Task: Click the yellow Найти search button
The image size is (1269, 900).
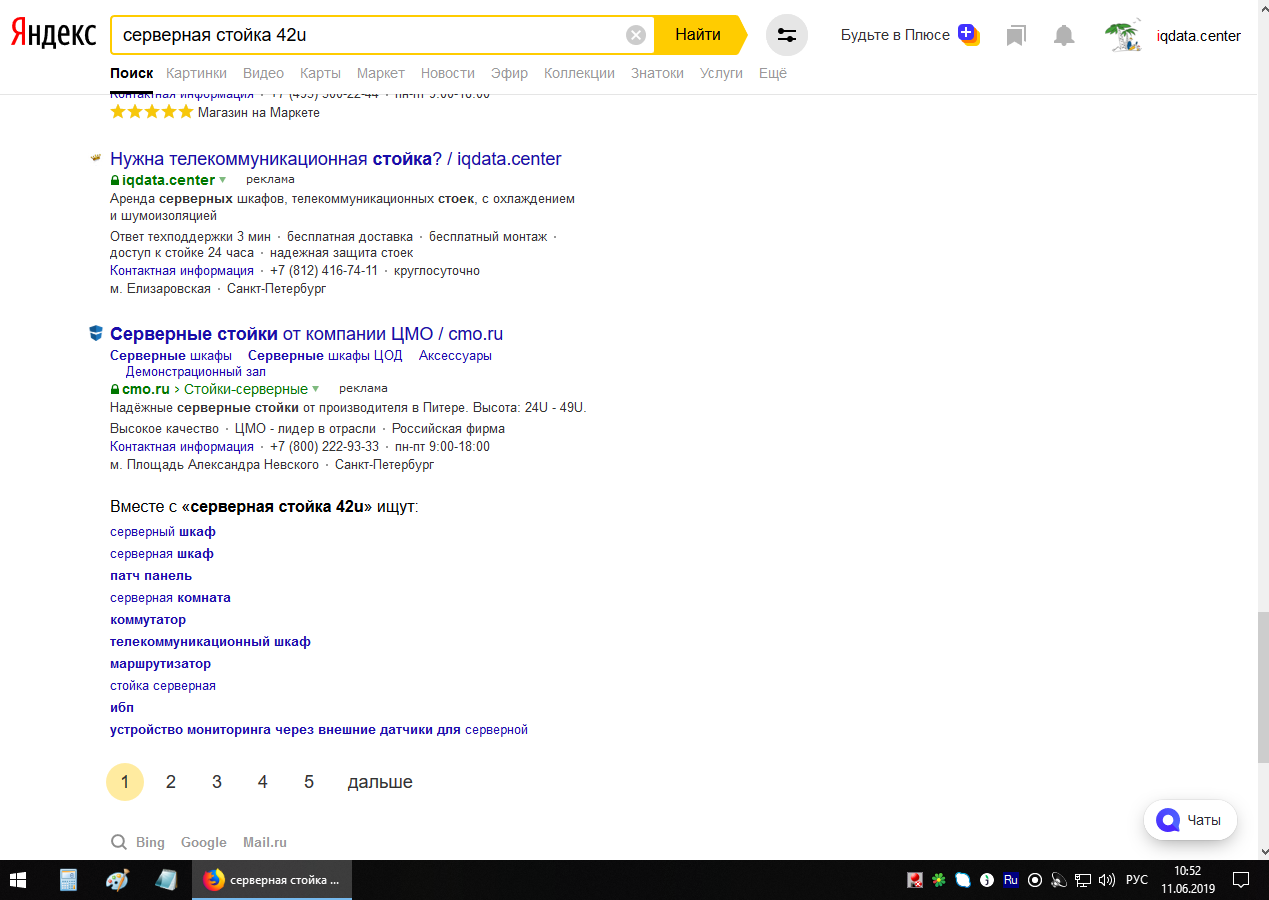Action: pos(699,35)
